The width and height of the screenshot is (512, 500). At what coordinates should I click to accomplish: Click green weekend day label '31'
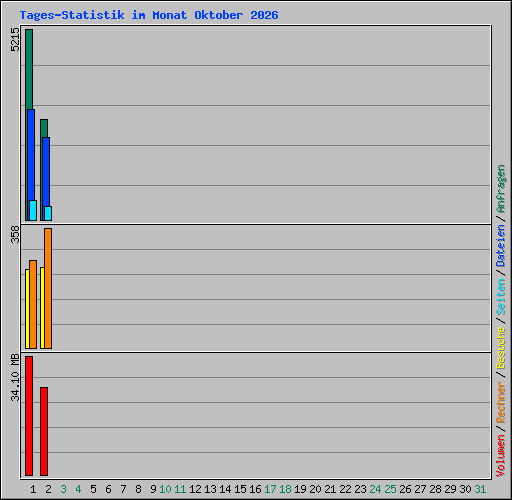[480, 489]
